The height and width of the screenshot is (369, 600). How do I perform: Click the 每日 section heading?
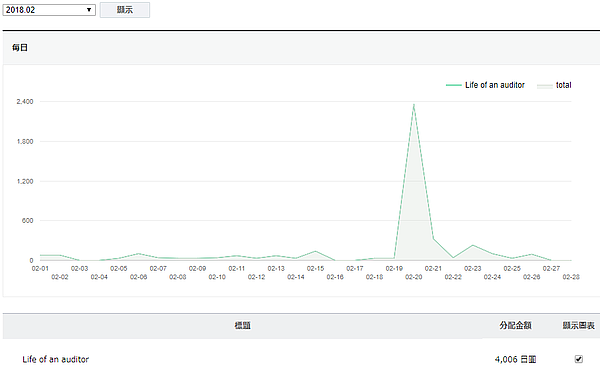(20, 47)
